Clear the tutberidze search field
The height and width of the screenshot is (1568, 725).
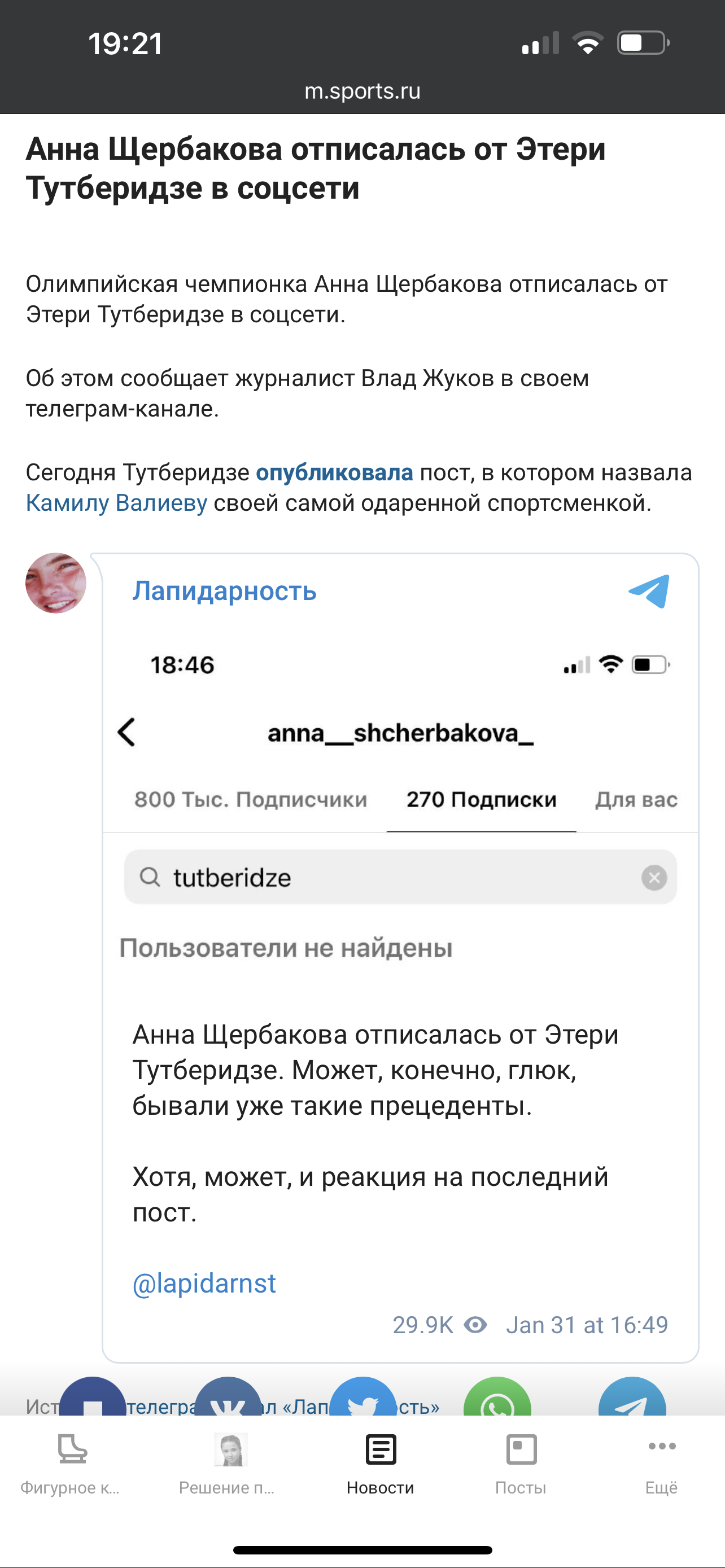[x=654, y=878]
